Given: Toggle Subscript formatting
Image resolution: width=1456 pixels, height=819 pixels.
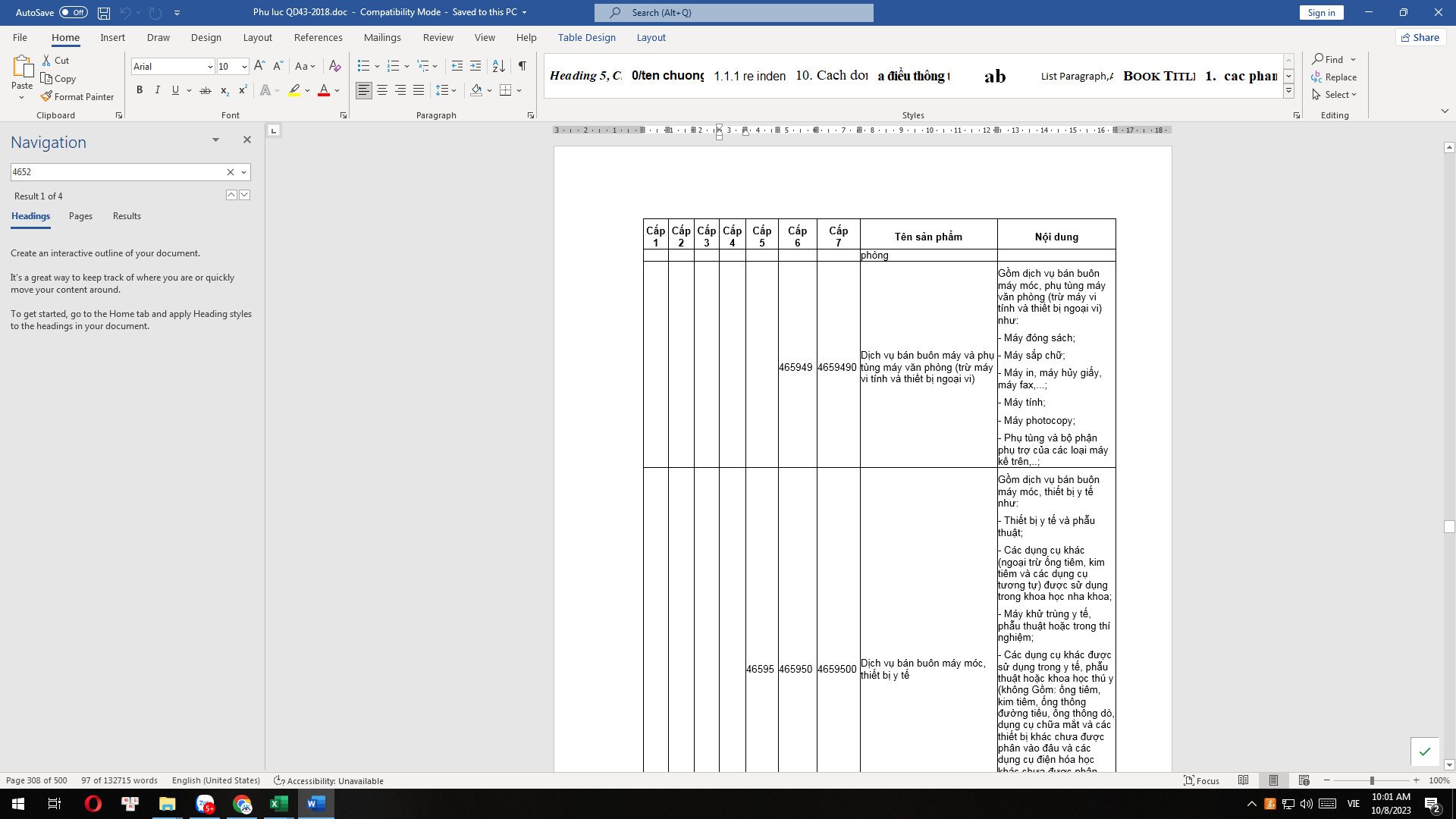Looking at the screenshot, I should tap(224, 90).
